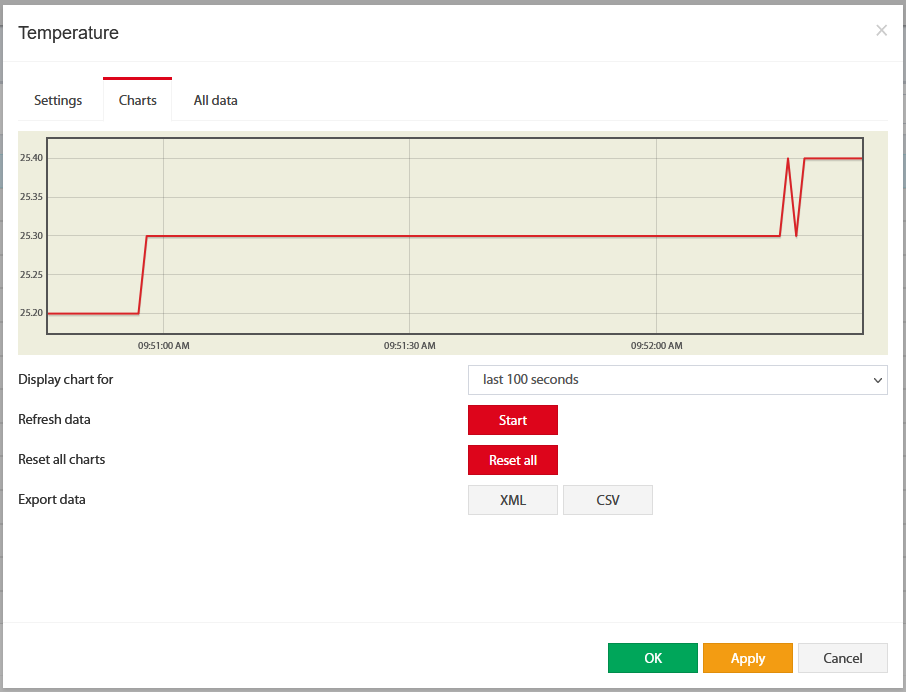Click the Reset all button
The height and width of the screenshot is (692, 906).
coord(513,460)
